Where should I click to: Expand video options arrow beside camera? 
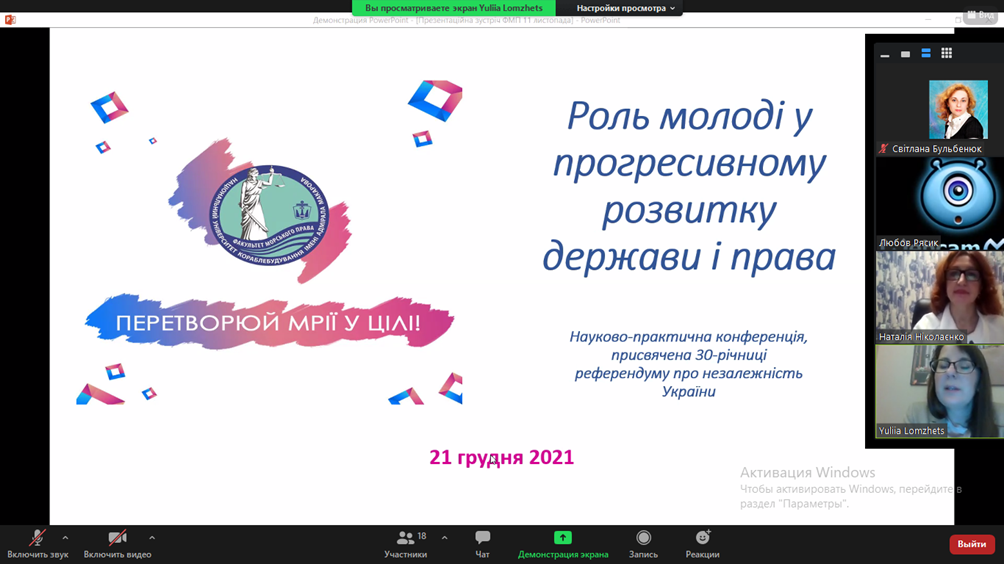tap(152, 538)
